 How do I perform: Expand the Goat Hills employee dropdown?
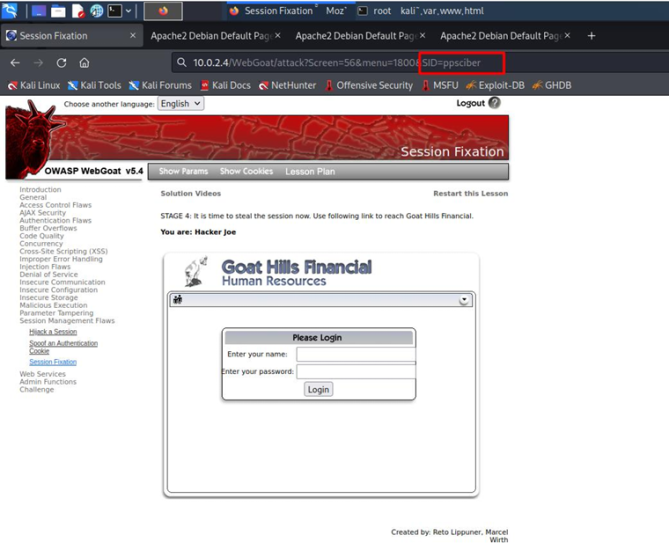point(465,300)
